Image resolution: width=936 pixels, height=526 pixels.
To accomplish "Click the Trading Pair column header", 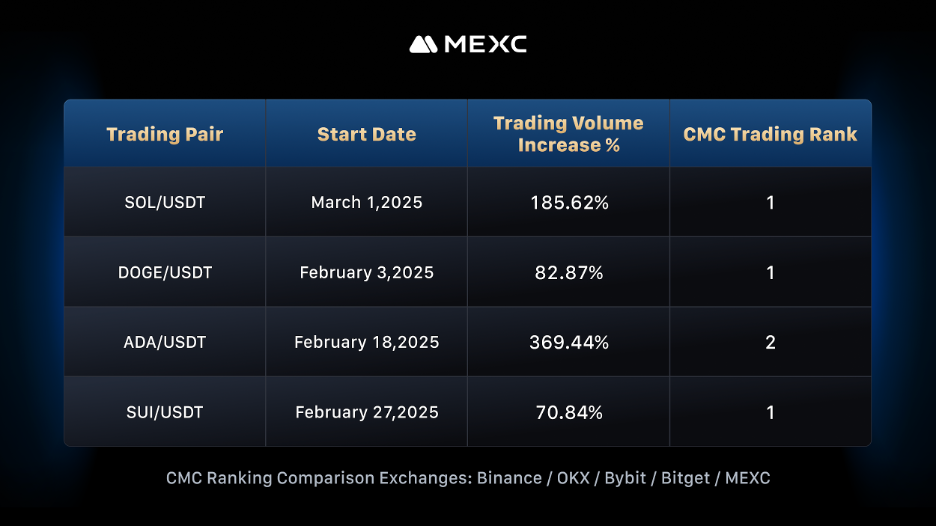I will [165, 134].
